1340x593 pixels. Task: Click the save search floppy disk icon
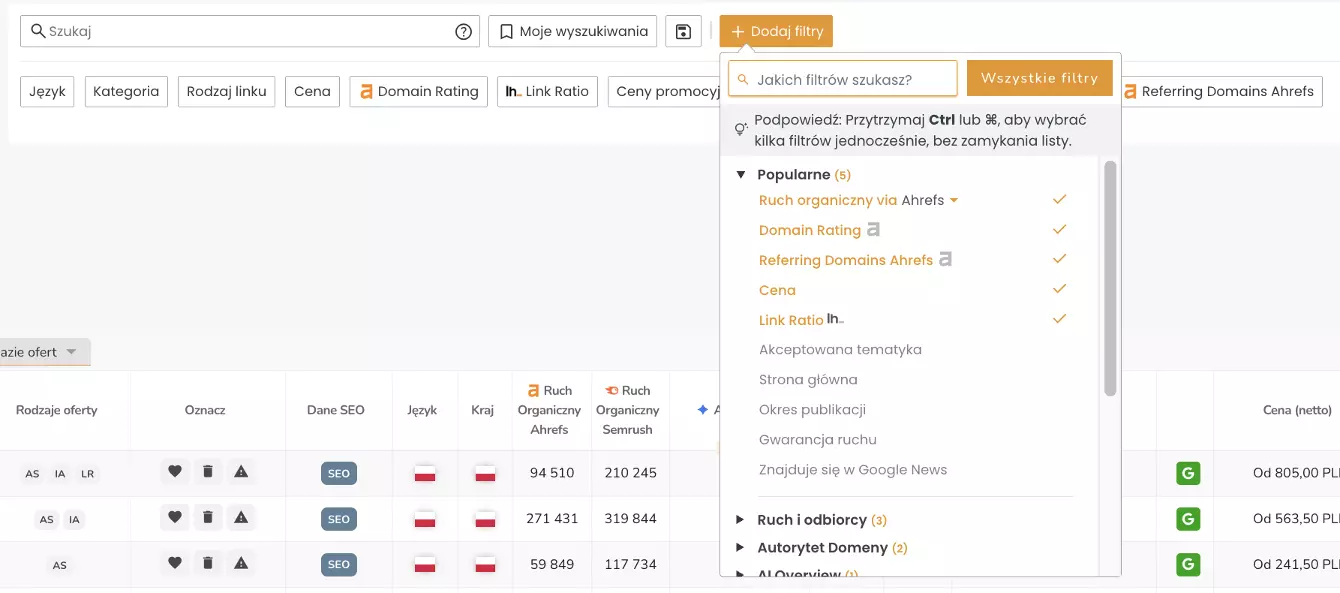(683, 31)
